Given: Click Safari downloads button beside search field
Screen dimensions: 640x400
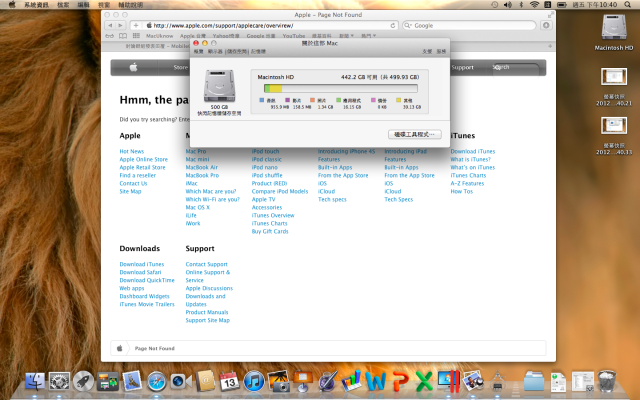Looking at the screenshot, I should point(546,25).
